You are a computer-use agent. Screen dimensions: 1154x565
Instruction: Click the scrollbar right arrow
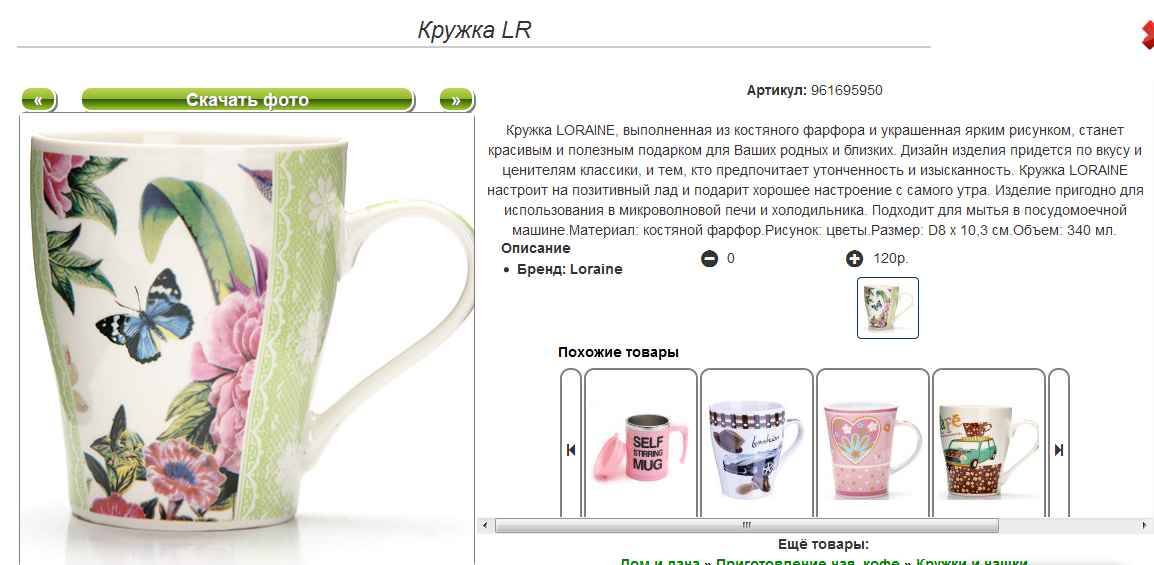tap(1147, 525)
